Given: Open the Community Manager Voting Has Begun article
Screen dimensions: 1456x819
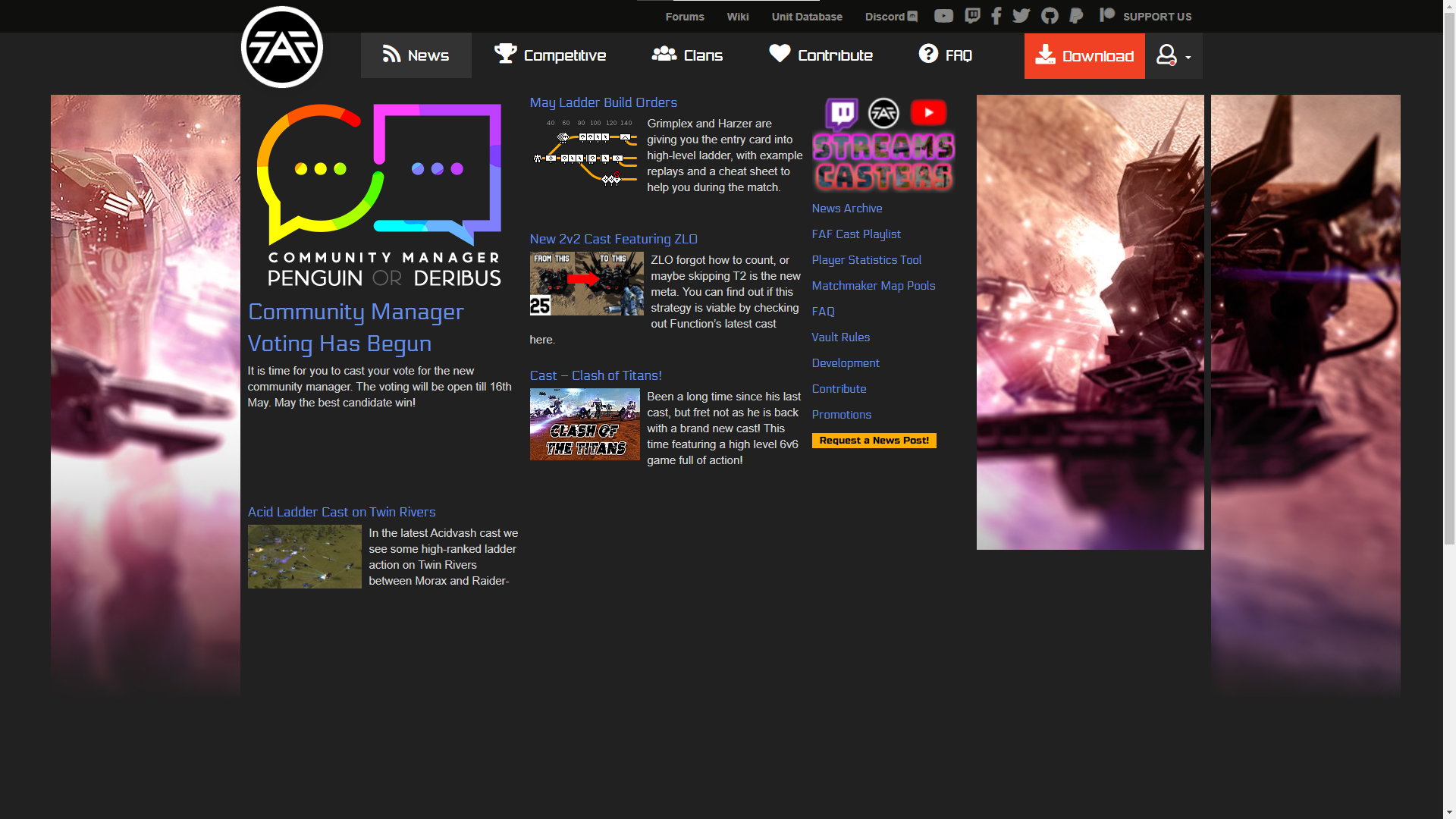Looking at the screenshot, I should click(x=356, y=328).
